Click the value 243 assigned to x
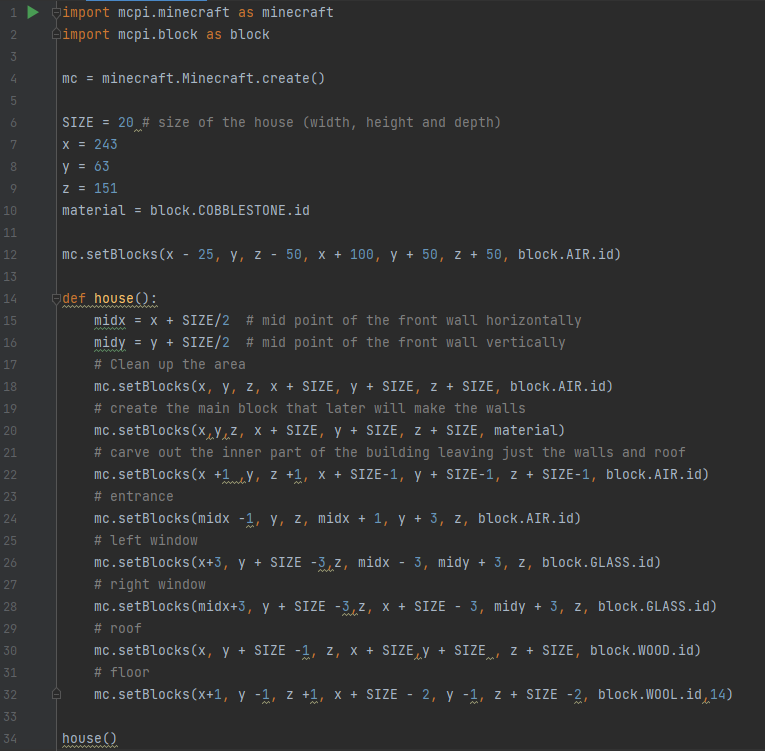Viewport: 765px width, 751px height. coord(105,144)
